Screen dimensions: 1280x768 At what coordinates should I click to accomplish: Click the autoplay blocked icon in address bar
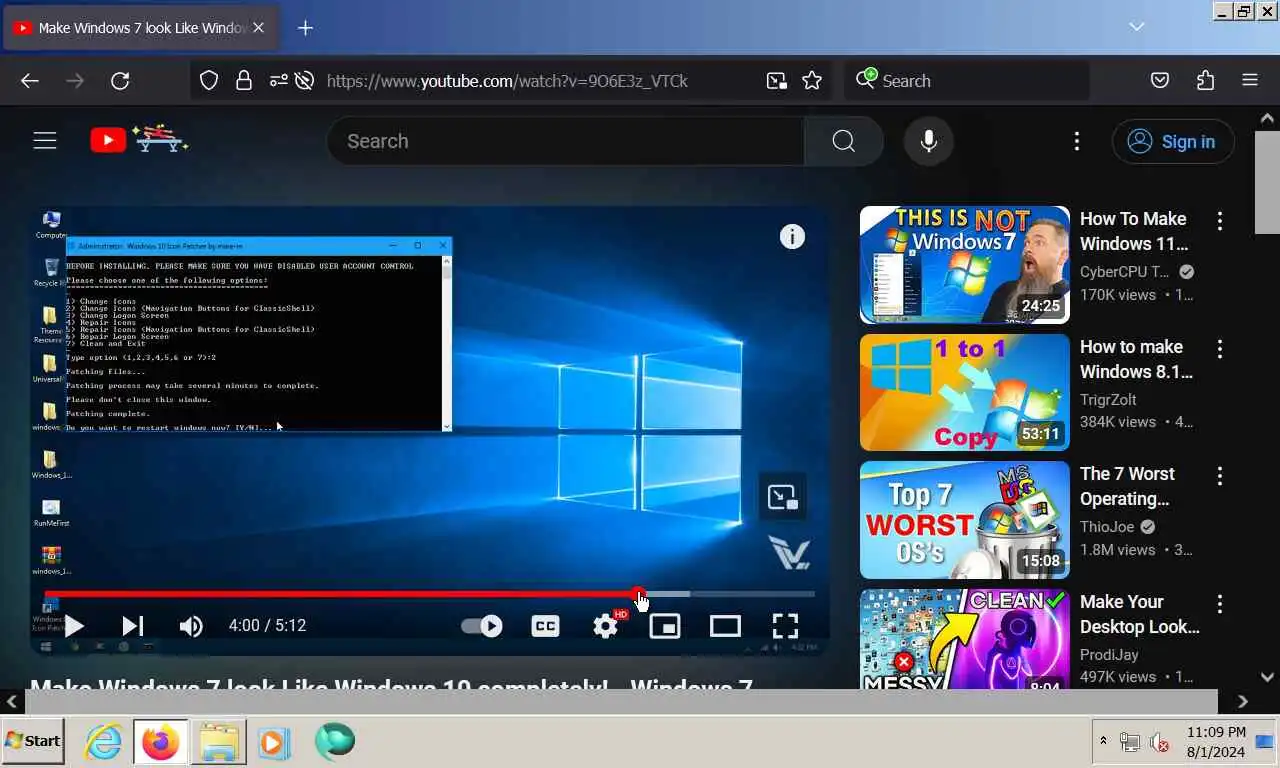click(x=305, y=81)
